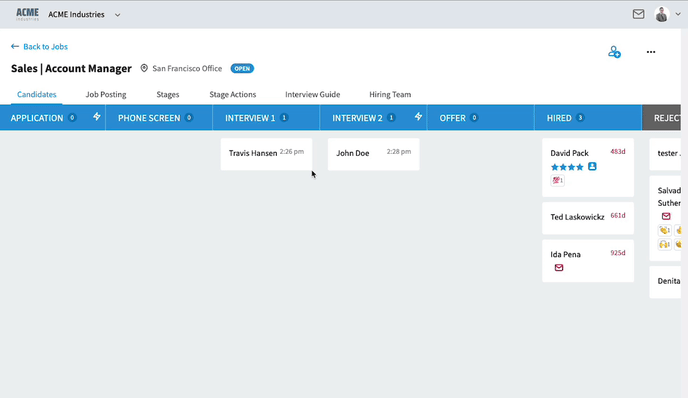
Task: Click David Pack's four-star rating
Action: (x=567, y=167)
